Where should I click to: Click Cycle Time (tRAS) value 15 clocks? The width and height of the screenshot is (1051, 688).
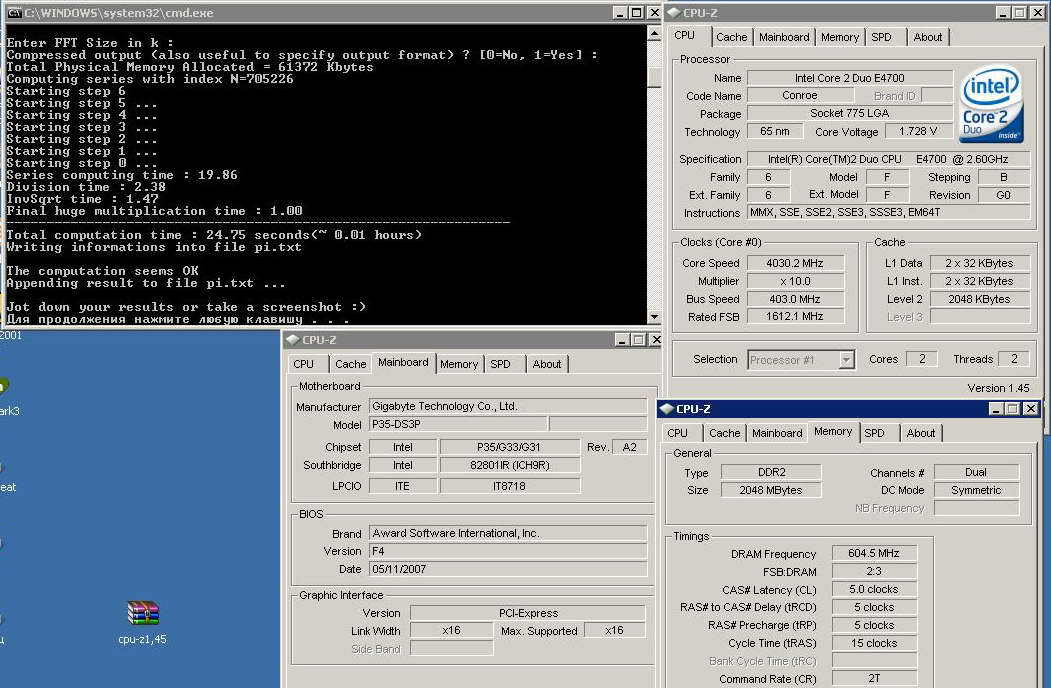874,643
